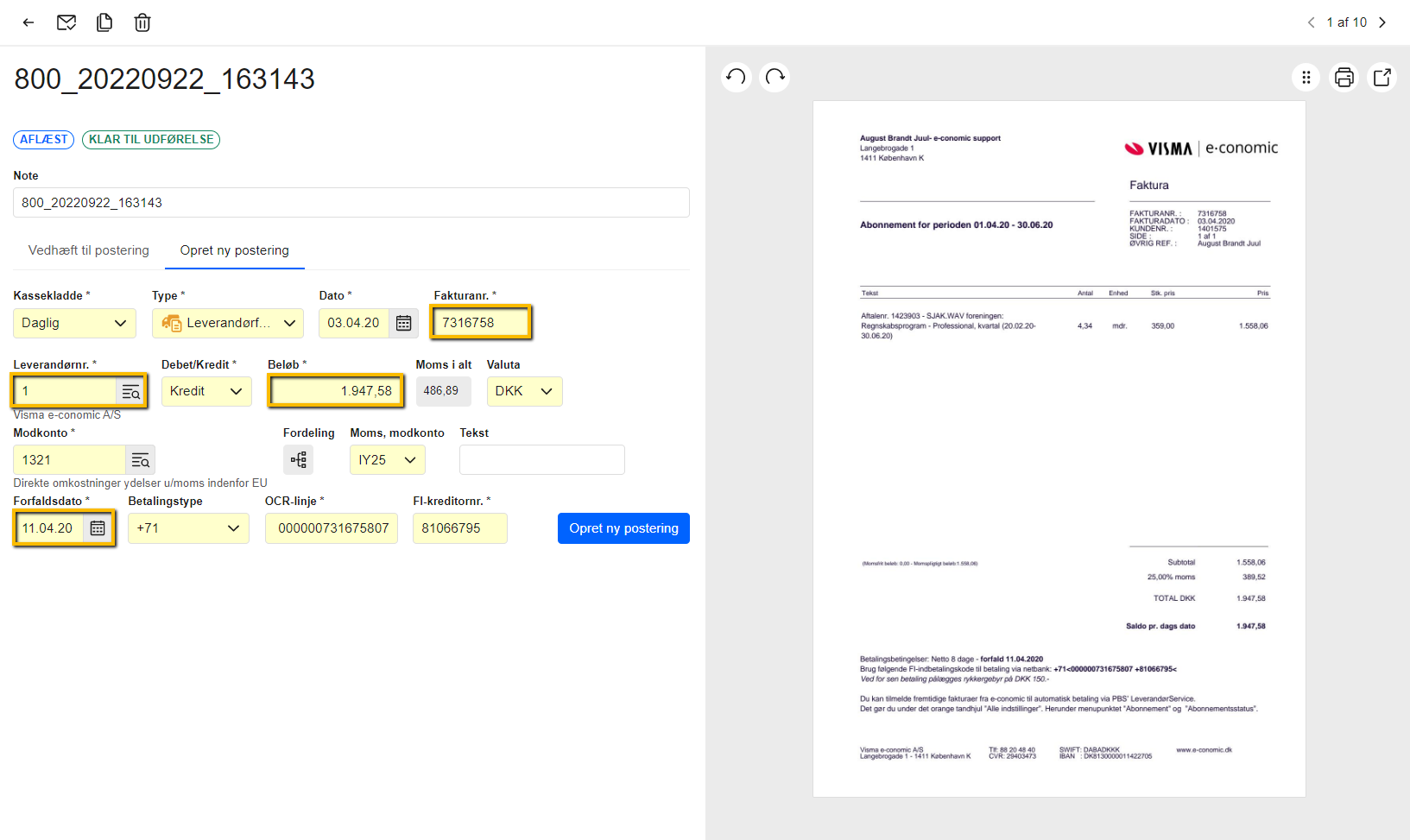Go to next document with right chevron
The height and width of the screenshot is (840, 1410).
(1383, 22)
